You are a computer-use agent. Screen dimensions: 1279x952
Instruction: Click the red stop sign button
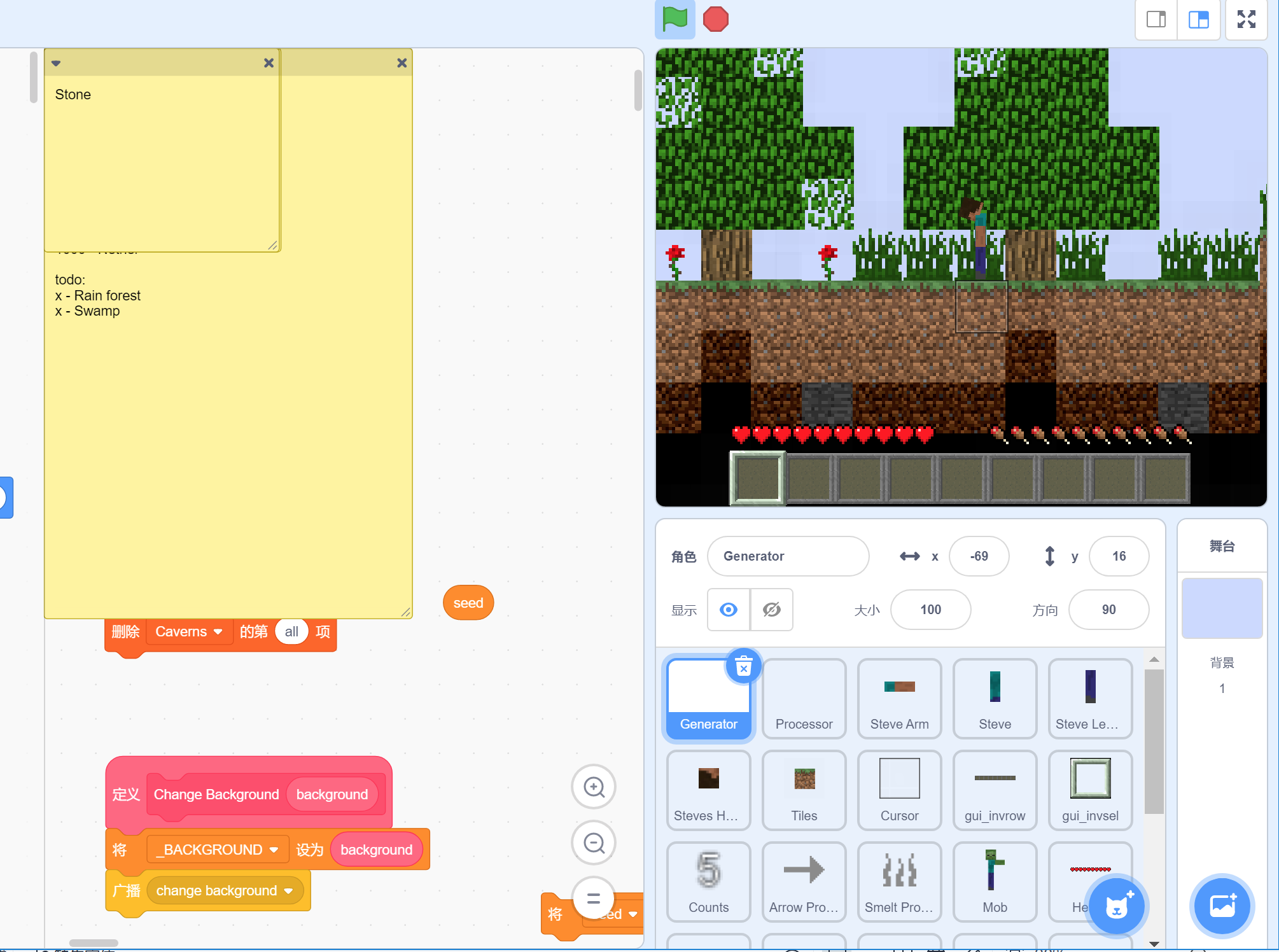click(x=716, y=19)
